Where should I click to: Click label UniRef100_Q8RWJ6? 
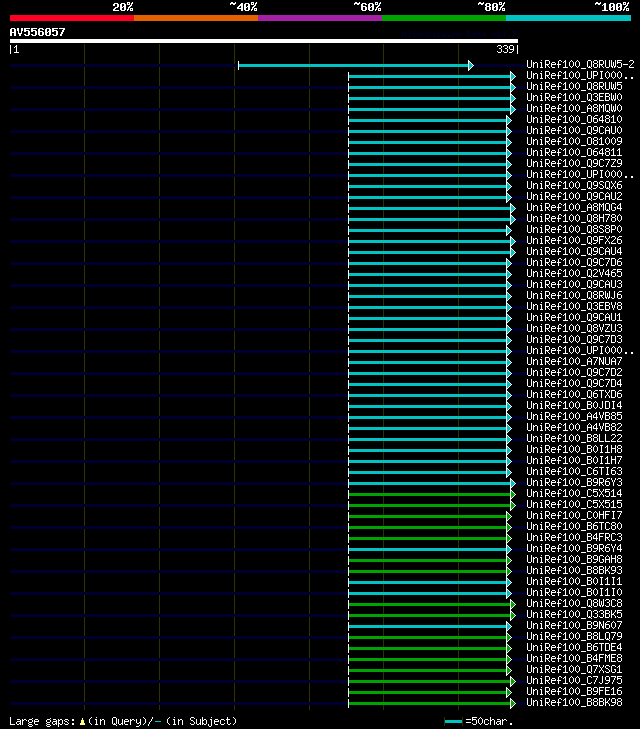(574, 295)
